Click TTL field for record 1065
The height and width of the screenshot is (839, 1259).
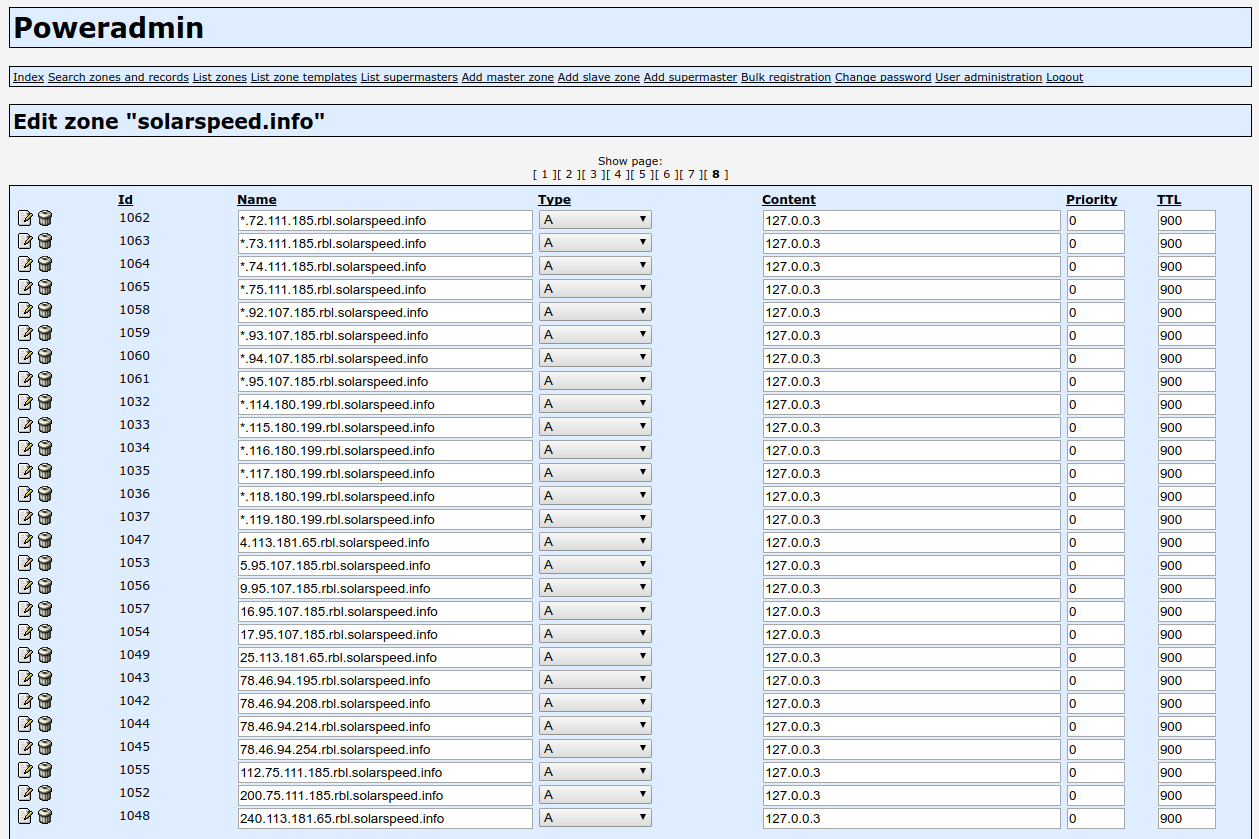(1187, 289)
